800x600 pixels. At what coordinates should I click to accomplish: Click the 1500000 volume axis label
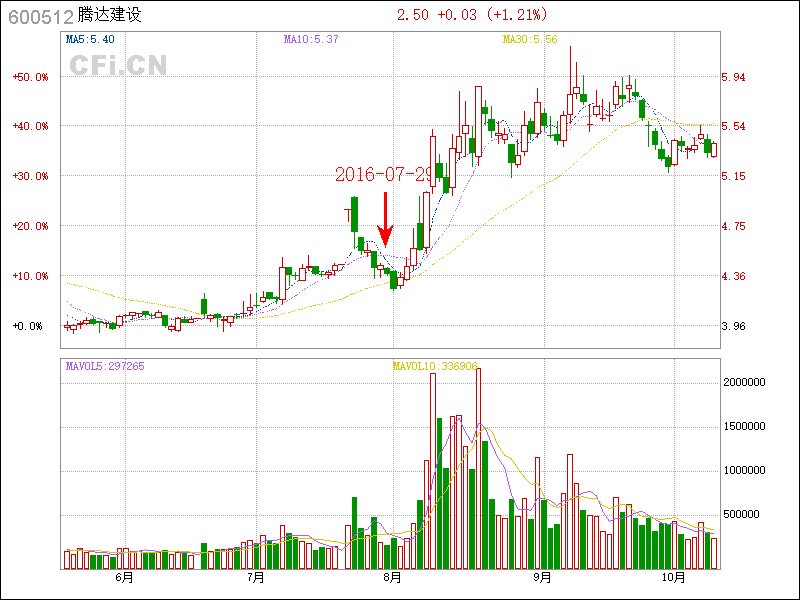[744, 427]
